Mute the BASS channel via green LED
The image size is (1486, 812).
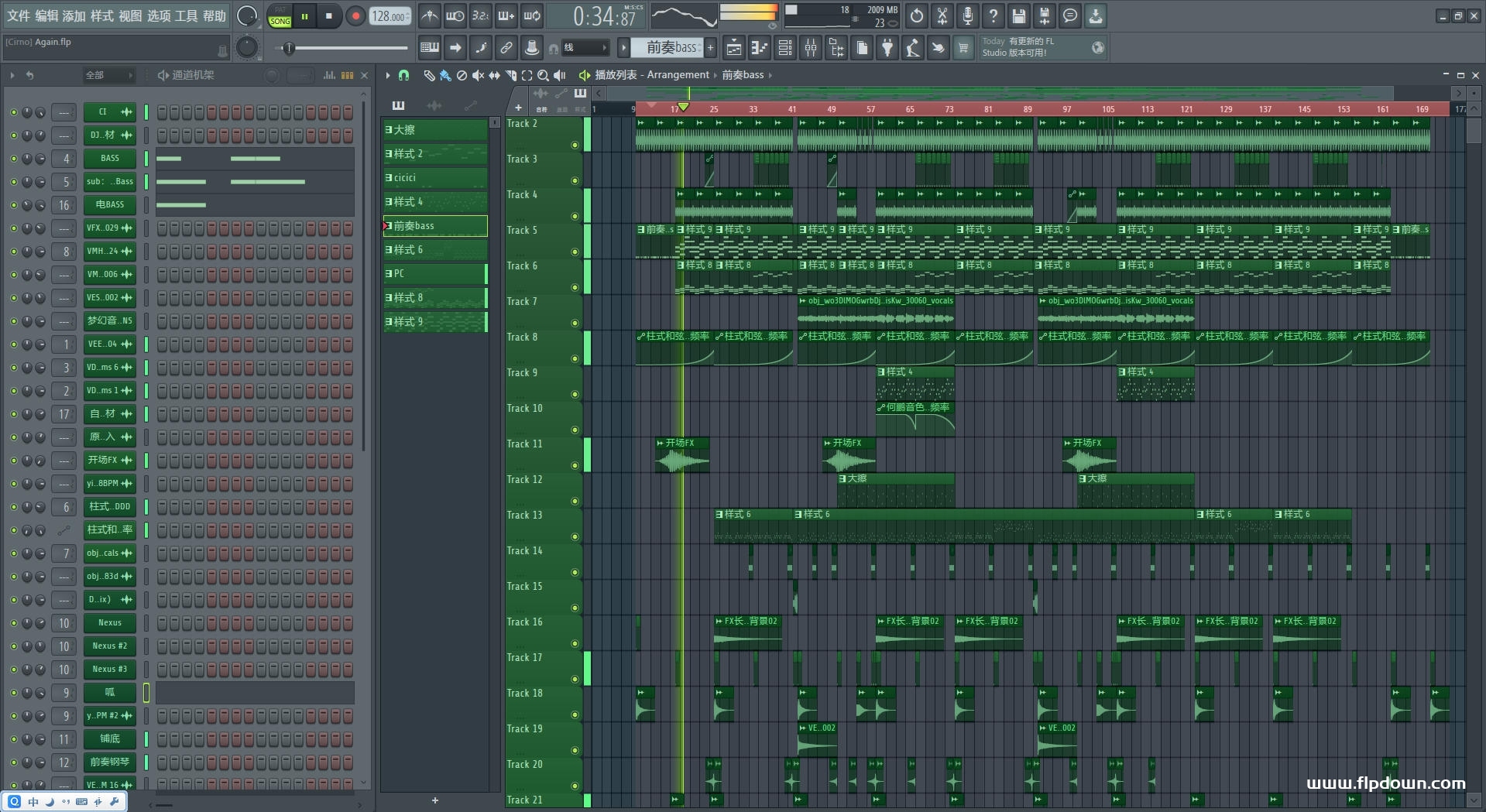coord(13,159)
